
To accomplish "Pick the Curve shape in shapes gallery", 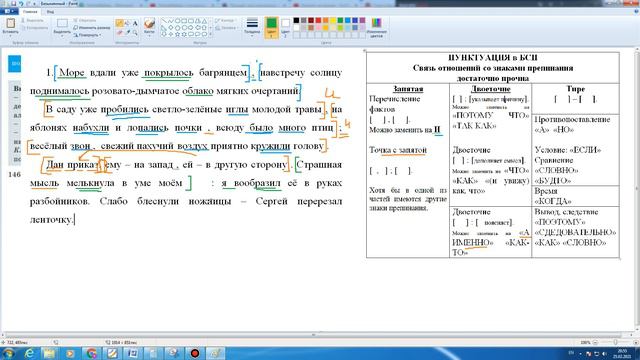I will click(x=170, y=21).
